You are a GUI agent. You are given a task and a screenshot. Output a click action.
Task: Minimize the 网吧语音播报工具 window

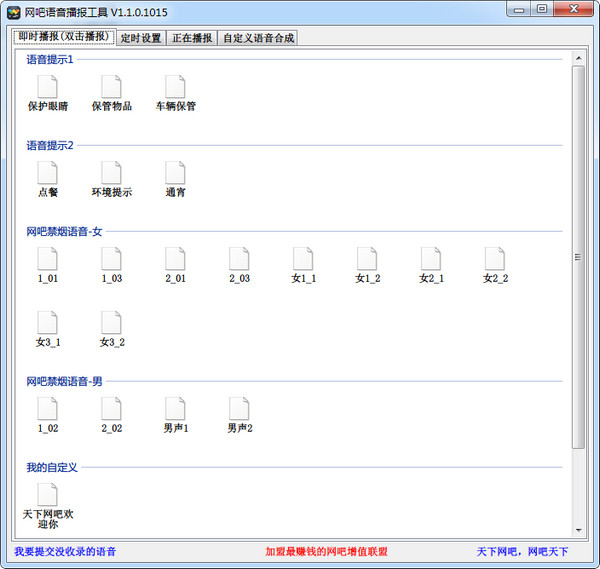[519, 10]
